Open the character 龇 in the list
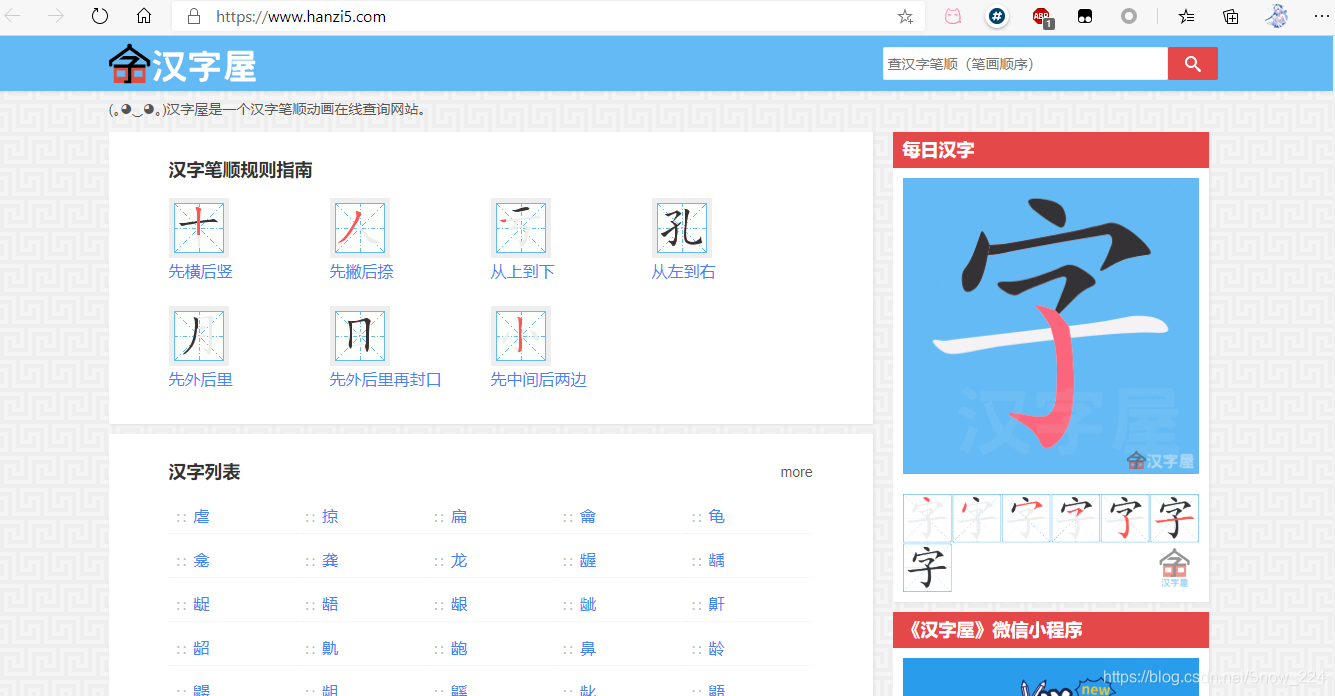 588,604
